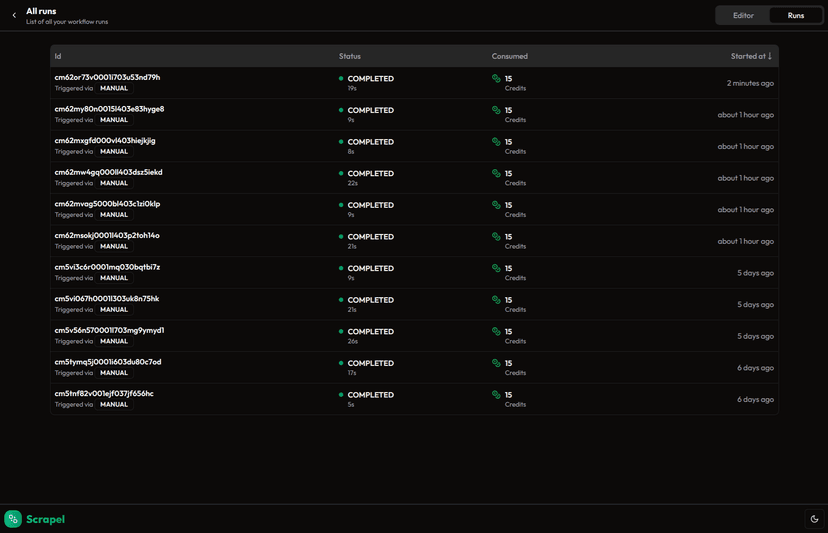Open run cm62mw4gq000ll403dsz5iekd
This screenshot has width=828, height=533.
click(414, 178)
